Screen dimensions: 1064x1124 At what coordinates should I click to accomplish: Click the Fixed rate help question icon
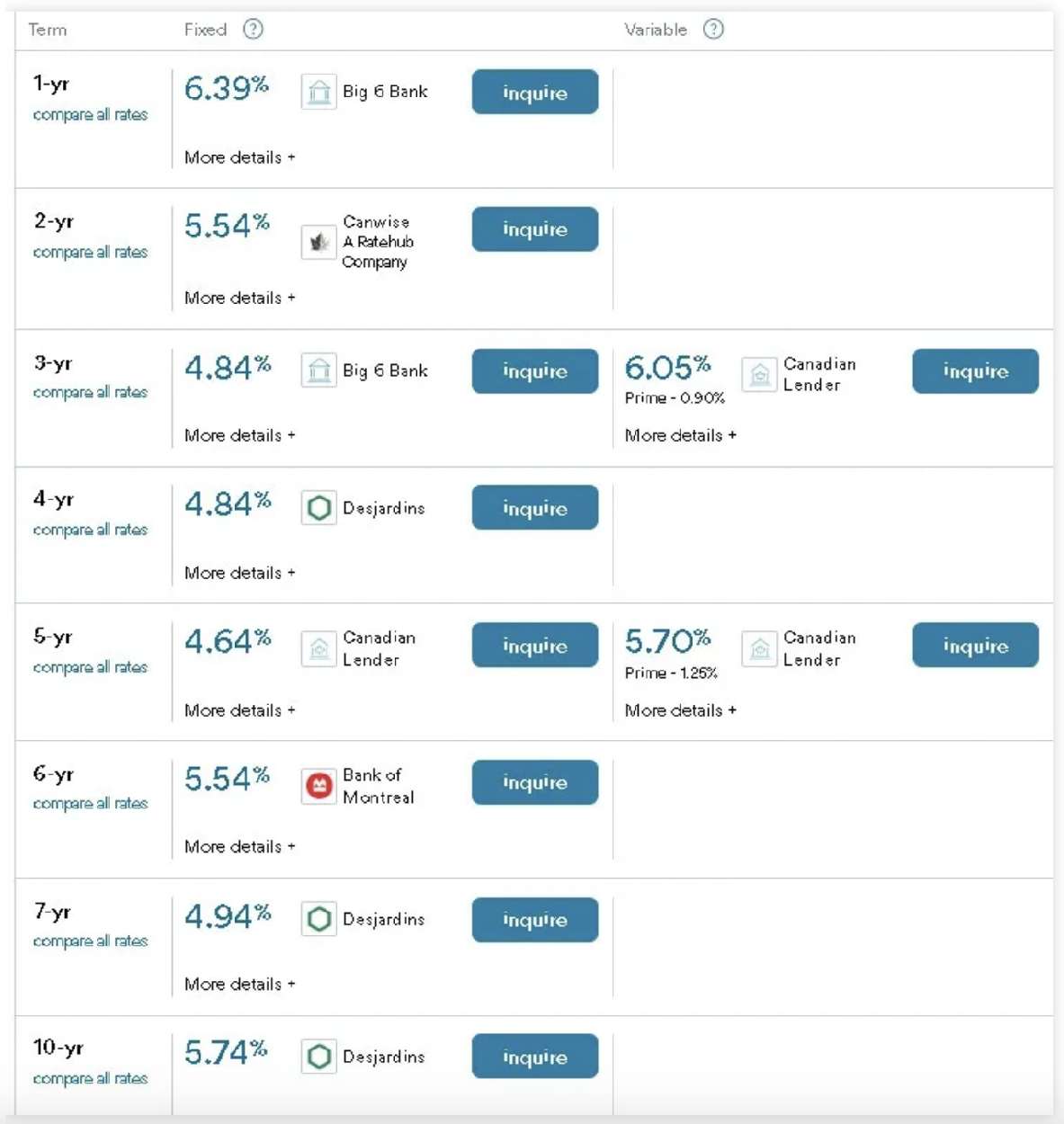tap(254, 30)
